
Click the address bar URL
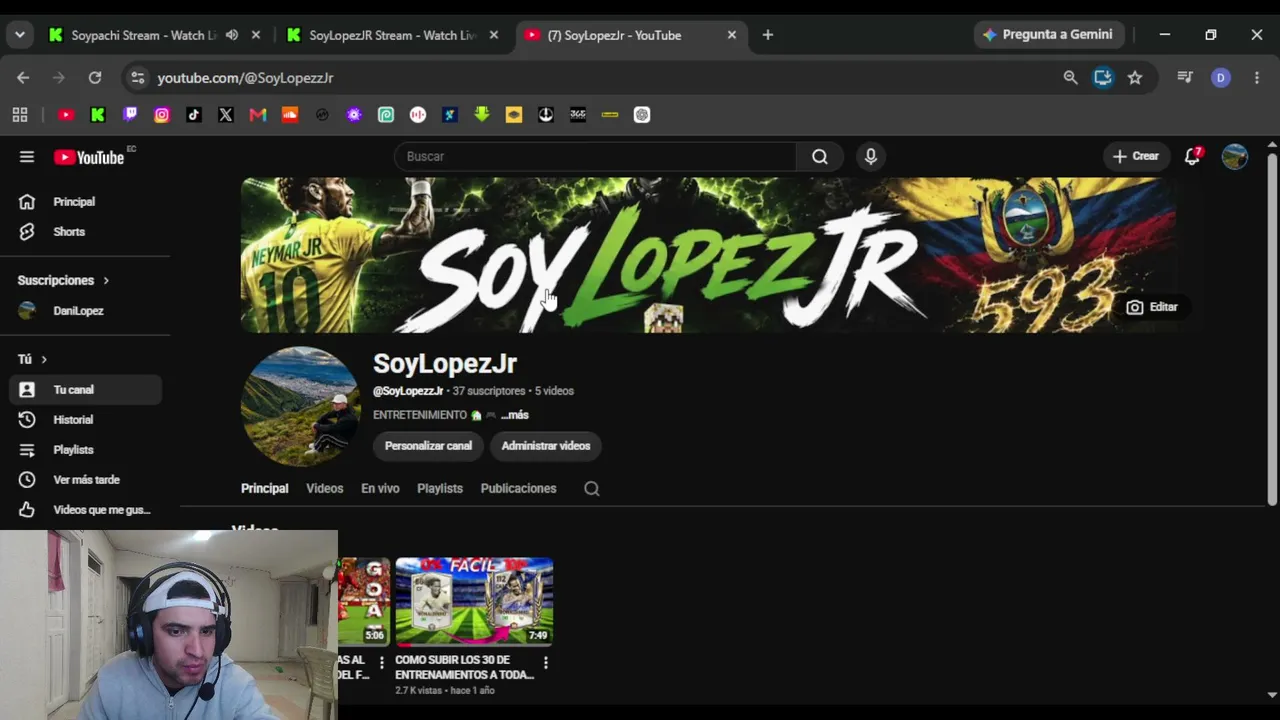(x=245, y=77)
